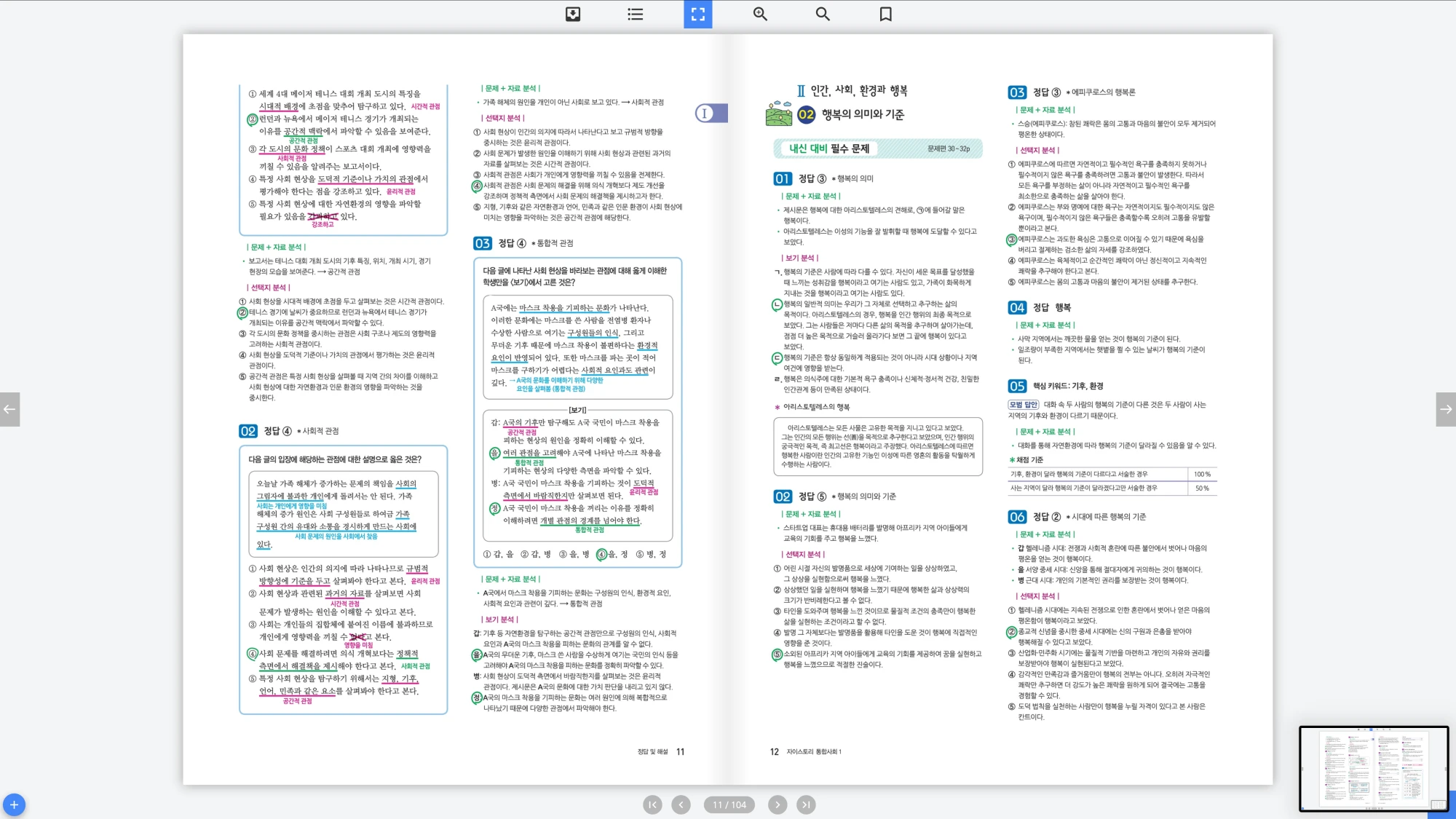
Task: Click the 11 / 104 page indicator
Action: (x=729, y=804)
